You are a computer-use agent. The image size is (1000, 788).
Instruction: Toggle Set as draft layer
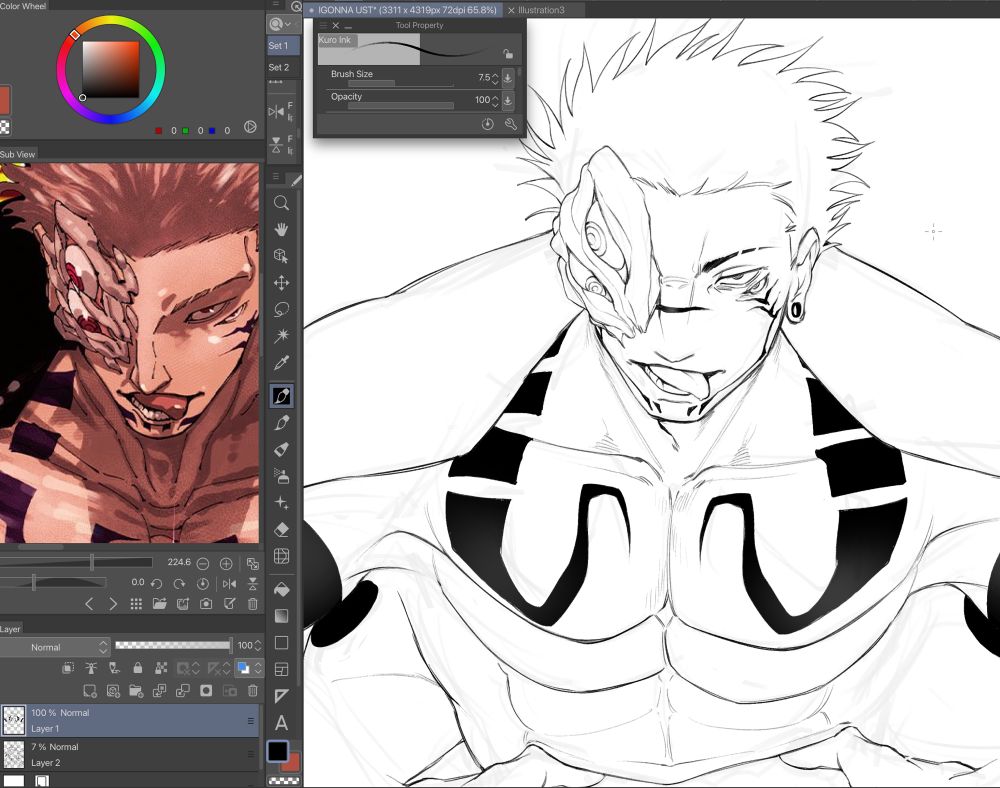coord(114,668)
